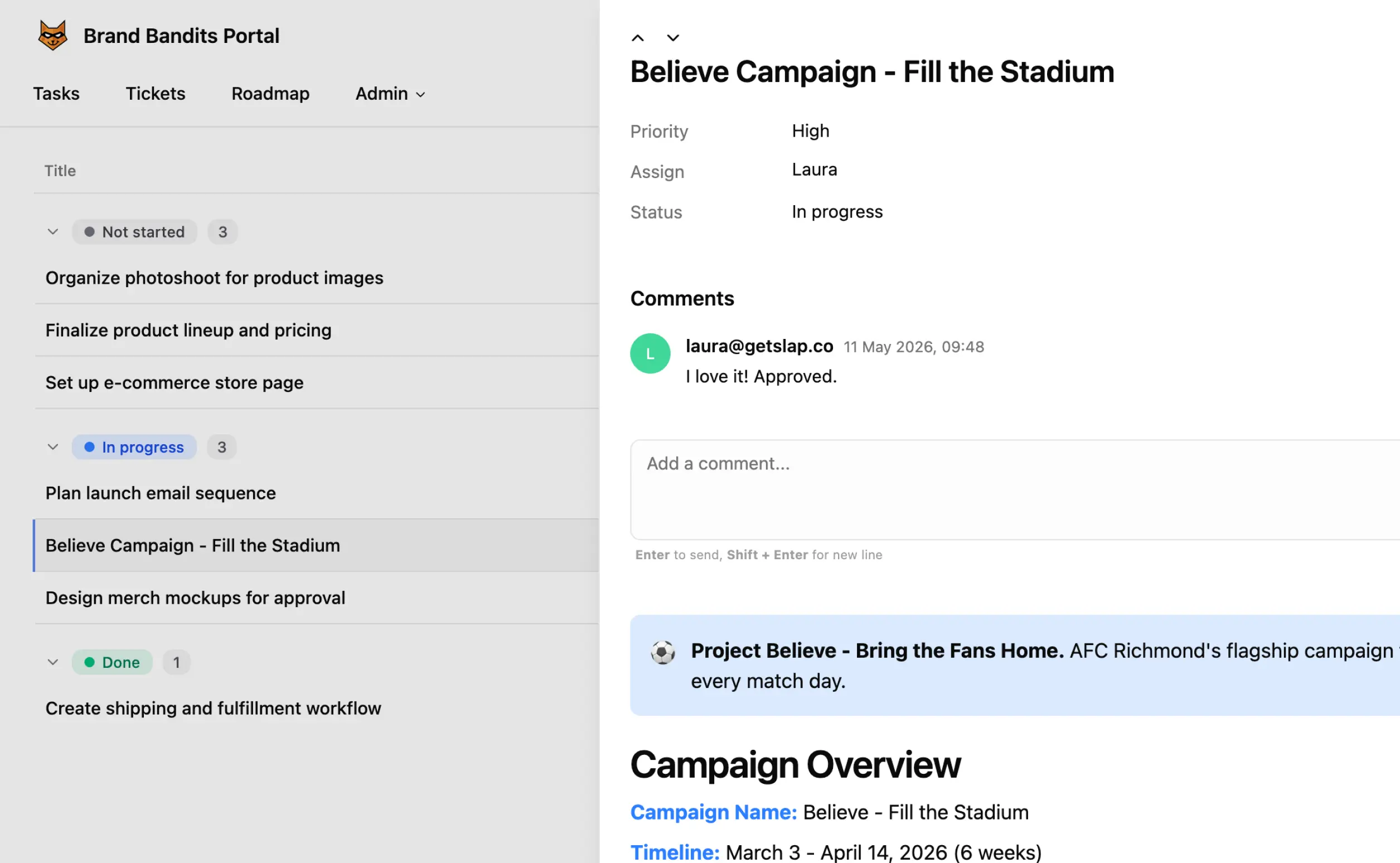The height and width of the screenshot is (863, 1400).
Task: Click the soccer ball icon in callout
Action: (x=662, y=652)
